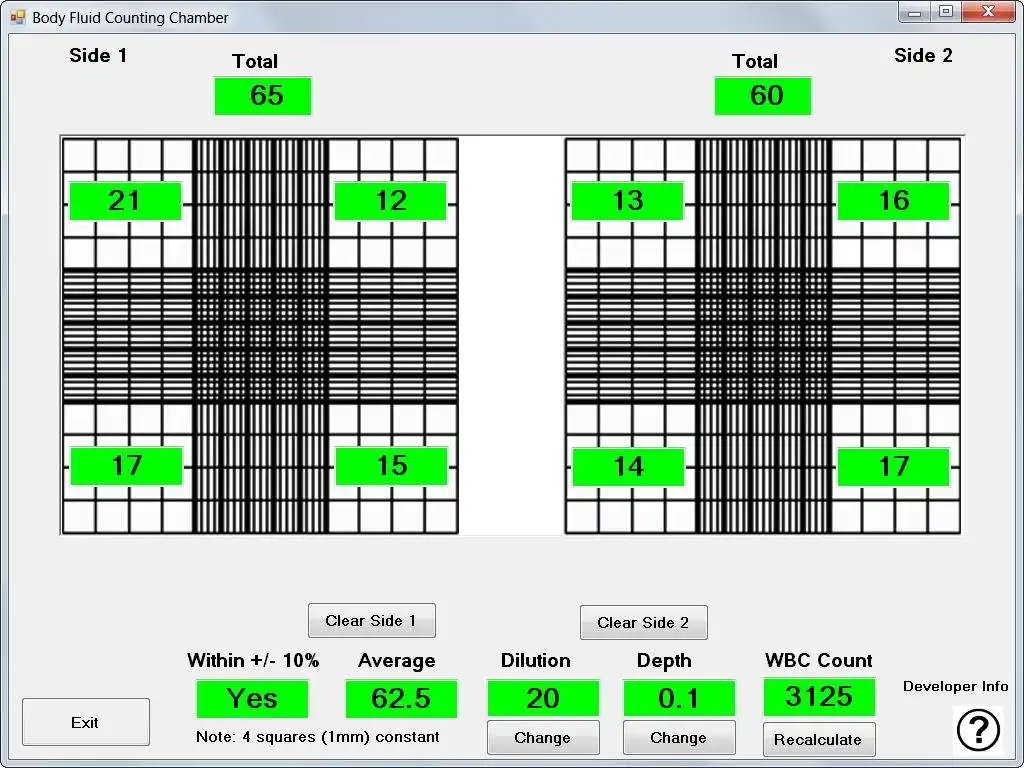Click the Within +/- 10% Yes field
The width and height of the screenshot is (1024, 768).
(252, 699)
